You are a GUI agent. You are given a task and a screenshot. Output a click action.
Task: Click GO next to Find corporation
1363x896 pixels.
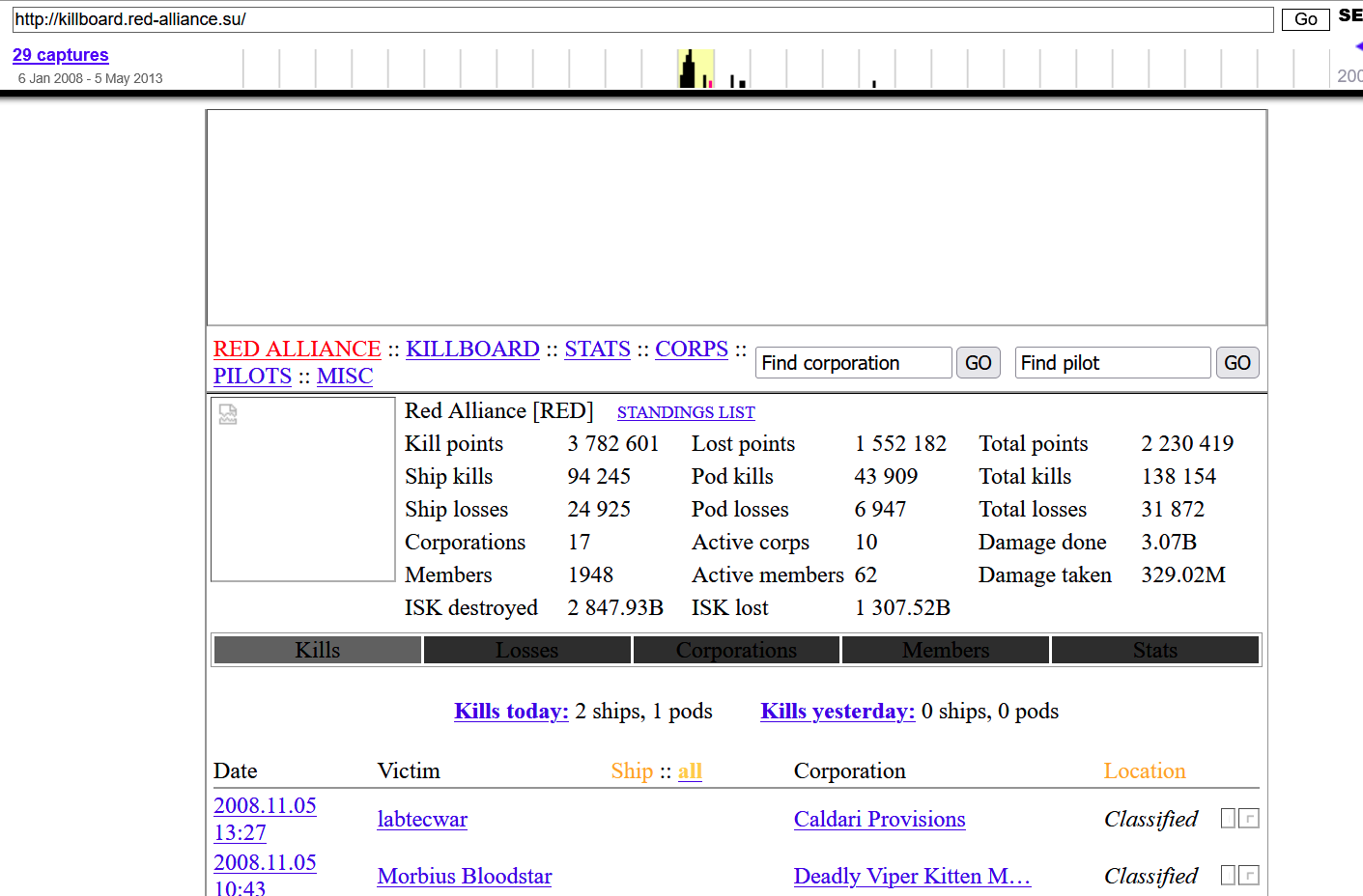[979, 363]
